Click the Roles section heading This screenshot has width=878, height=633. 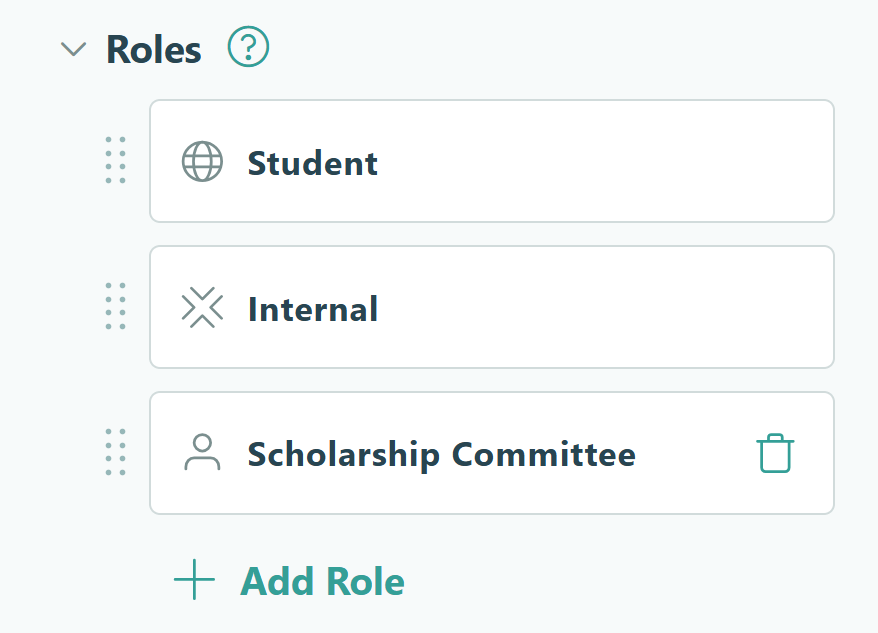click(152, 48)
